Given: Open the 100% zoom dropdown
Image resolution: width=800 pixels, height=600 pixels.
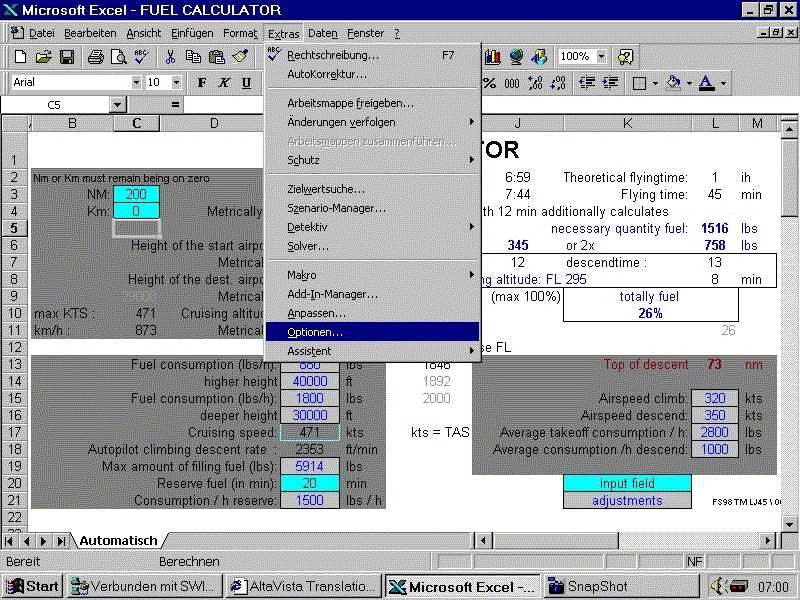Looking at the screenshot, I should [602, 56].
